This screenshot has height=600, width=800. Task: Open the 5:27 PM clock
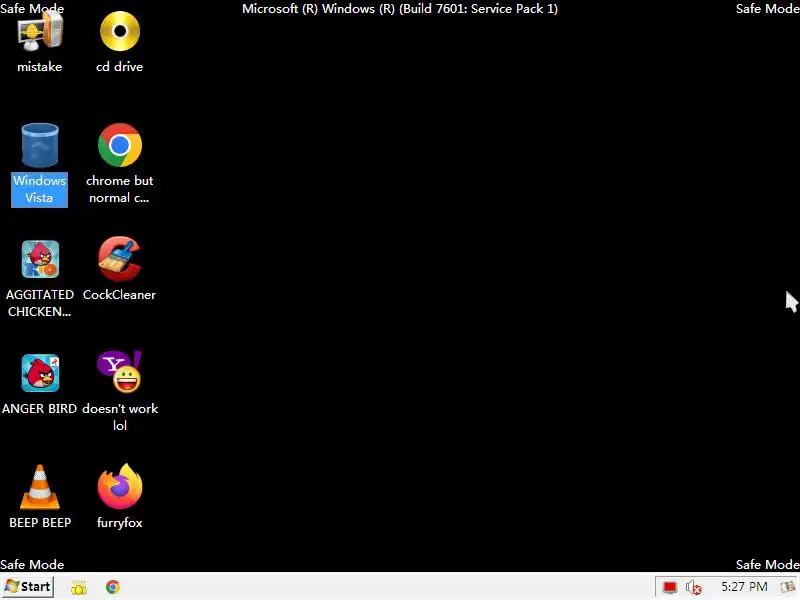pos(744,587)
